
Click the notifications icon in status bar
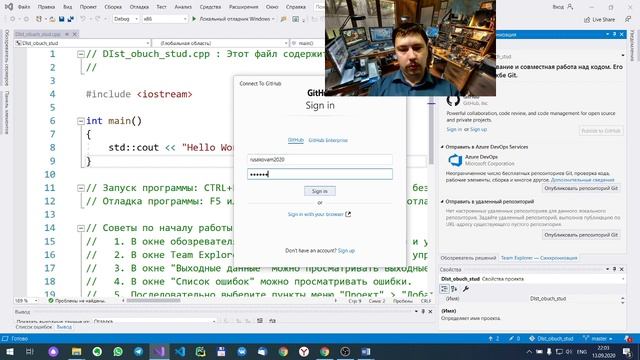[629, 339]
